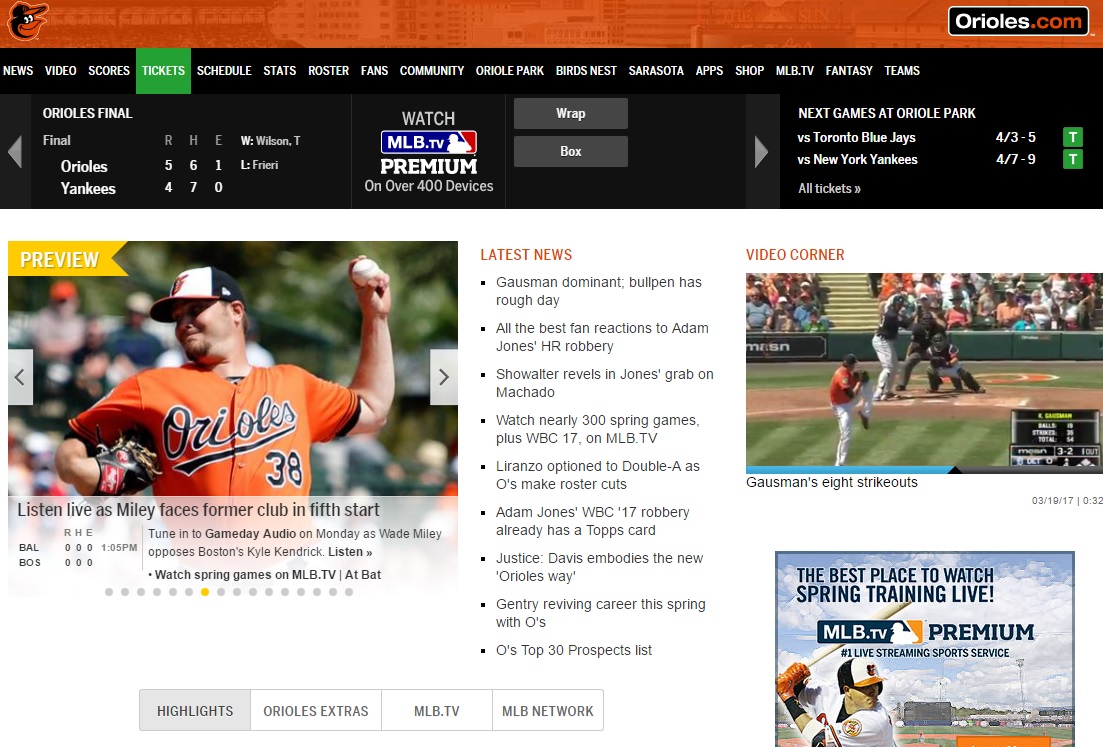Open the Community menu
The width and height of the screenshot is (1103, 747).
tap(432, 70)
